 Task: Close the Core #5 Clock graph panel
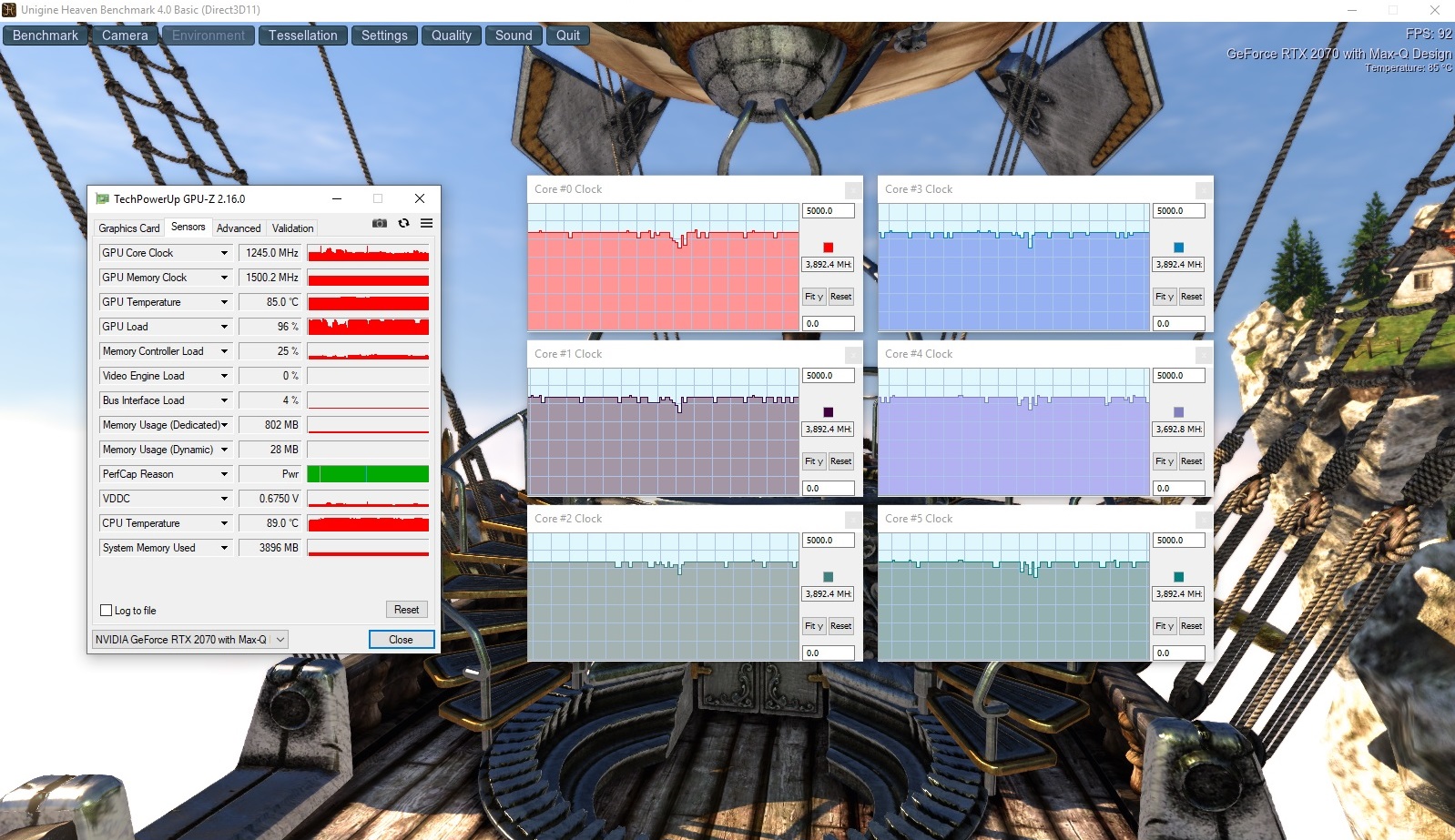click(1204, 520)
